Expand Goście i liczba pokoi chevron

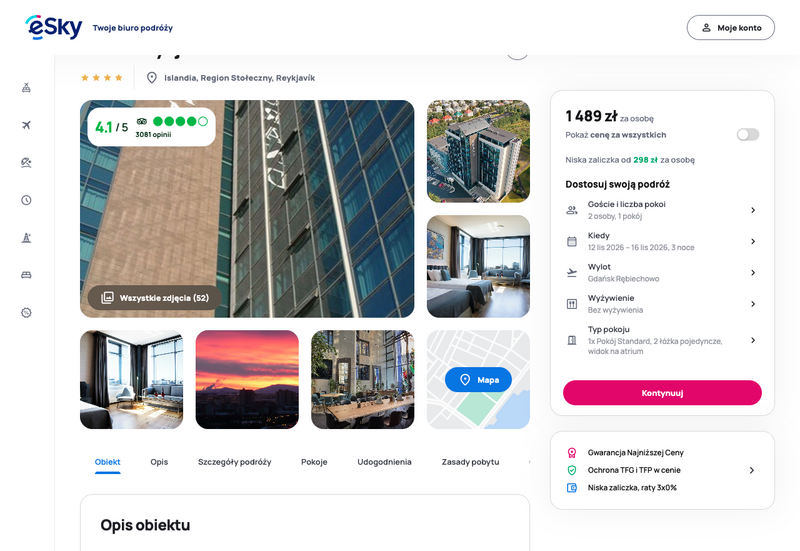coord(753,210)
